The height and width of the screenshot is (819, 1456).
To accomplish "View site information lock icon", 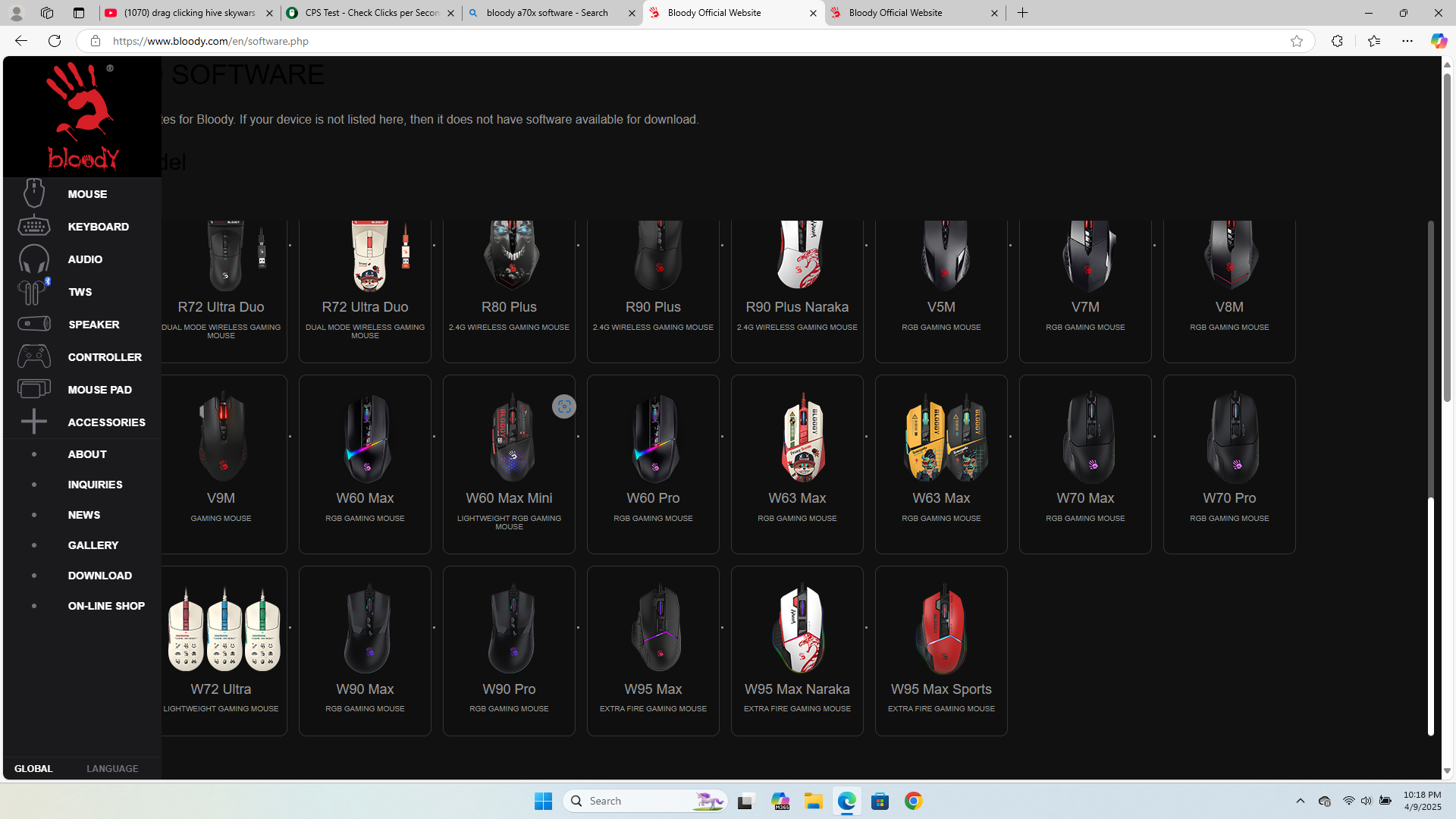I will click(95, 41).
